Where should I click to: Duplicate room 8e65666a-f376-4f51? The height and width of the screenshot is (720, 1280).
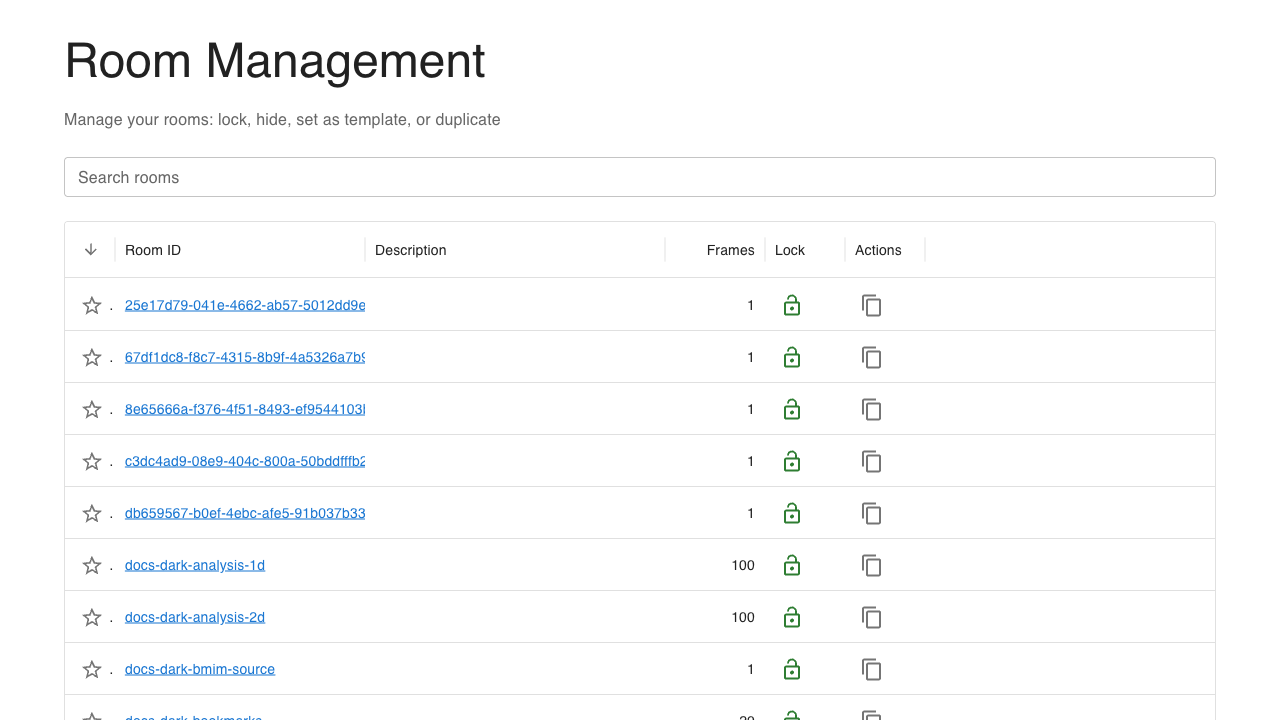[x=872, y=409]
